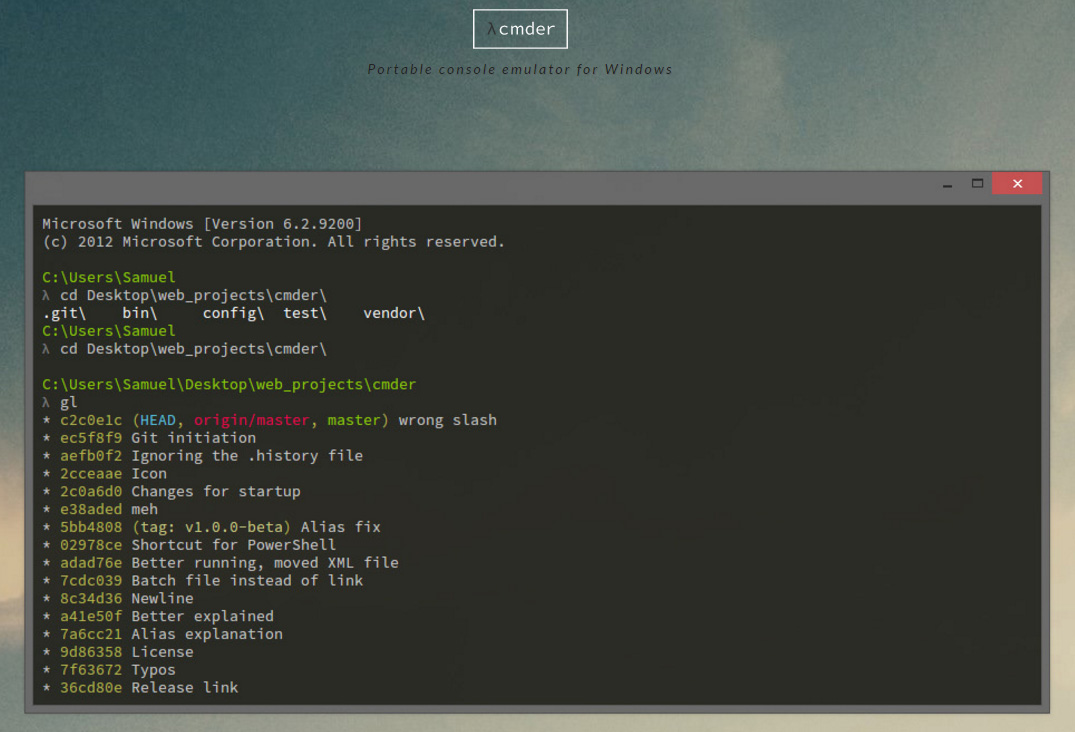Click the cmder logo box
The height and width of the screenshot is (732, 1075).
tap(520, 29)
